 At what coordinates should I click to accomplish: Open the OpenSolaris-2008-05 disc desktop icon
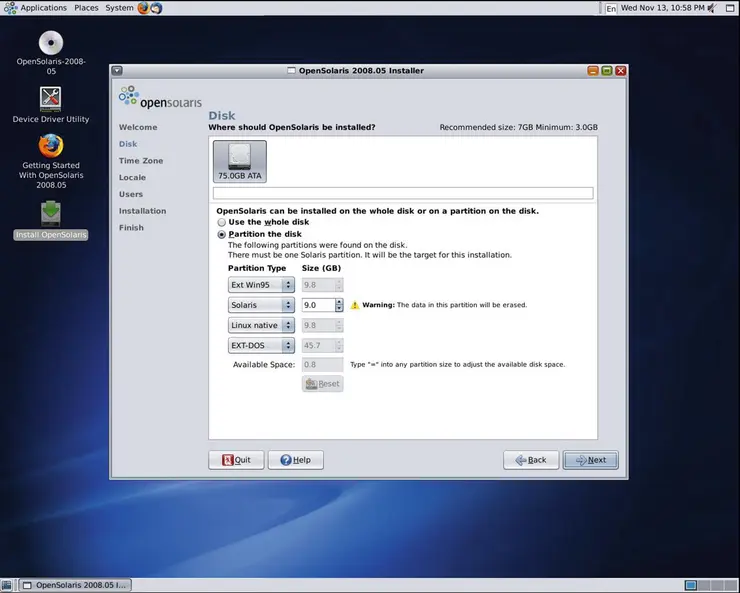click(x=51, y=43)
